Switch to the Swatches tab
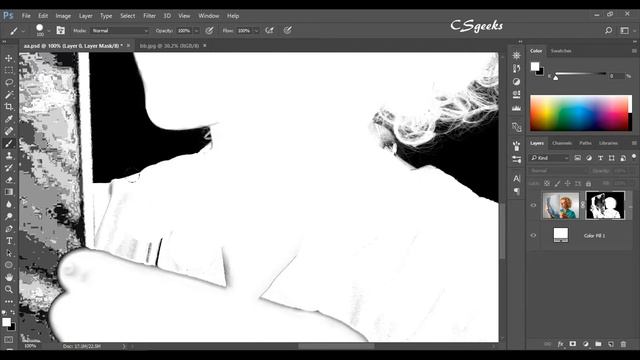 [561, 51]
